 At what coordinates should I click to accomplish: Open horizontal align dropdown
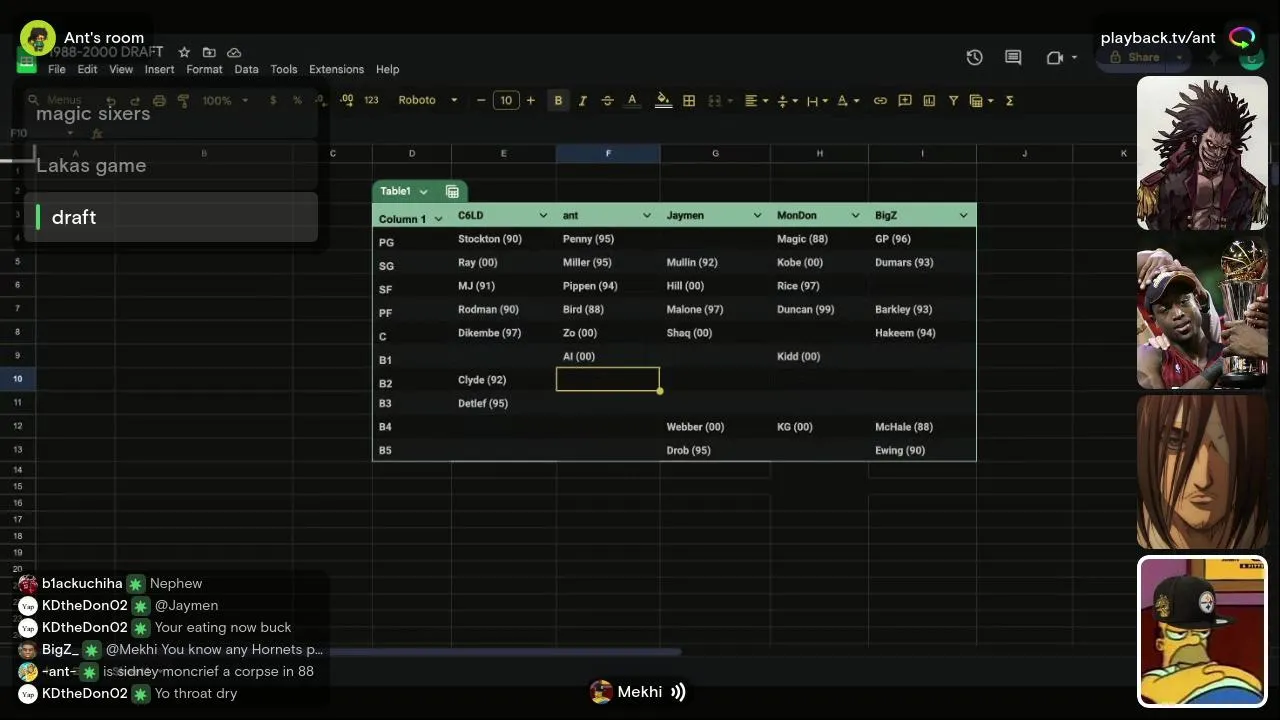[x=755, y=100]
